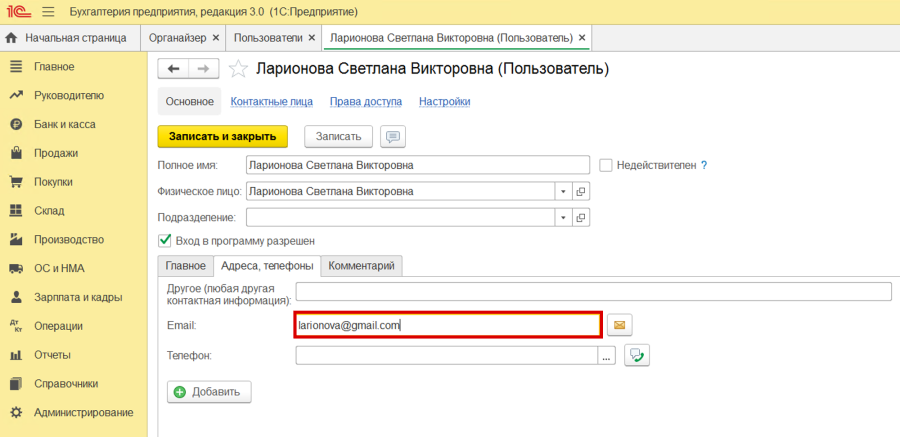
Task: Toggle the Недействителен checkbox
Action: [x=606, y=165]
